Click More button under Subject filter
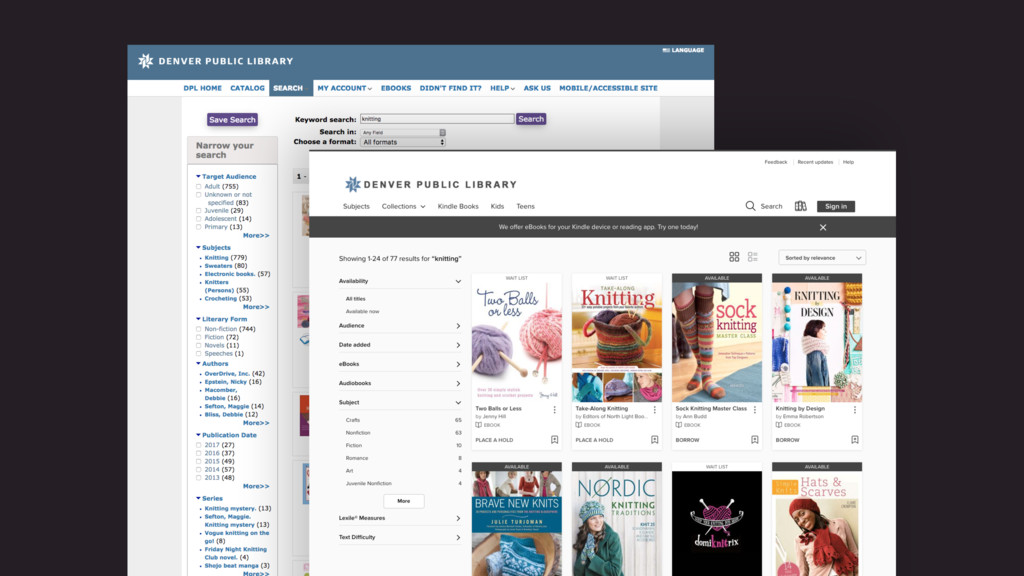Viewport: 1024px width, 576px height. (404, 501)
